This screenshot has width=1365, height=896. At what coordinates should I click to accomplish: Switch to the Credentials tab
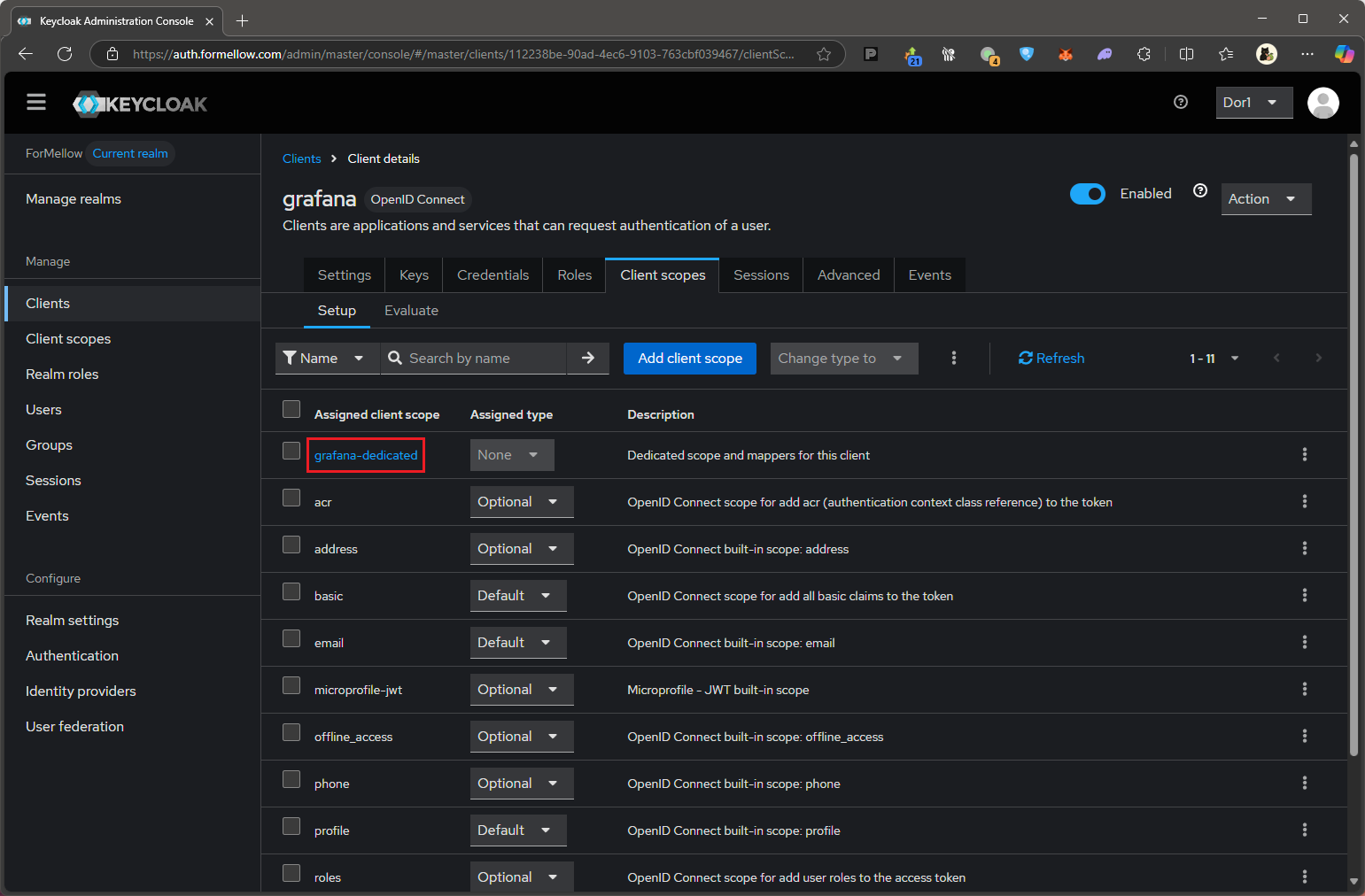(x=492, y=275)
